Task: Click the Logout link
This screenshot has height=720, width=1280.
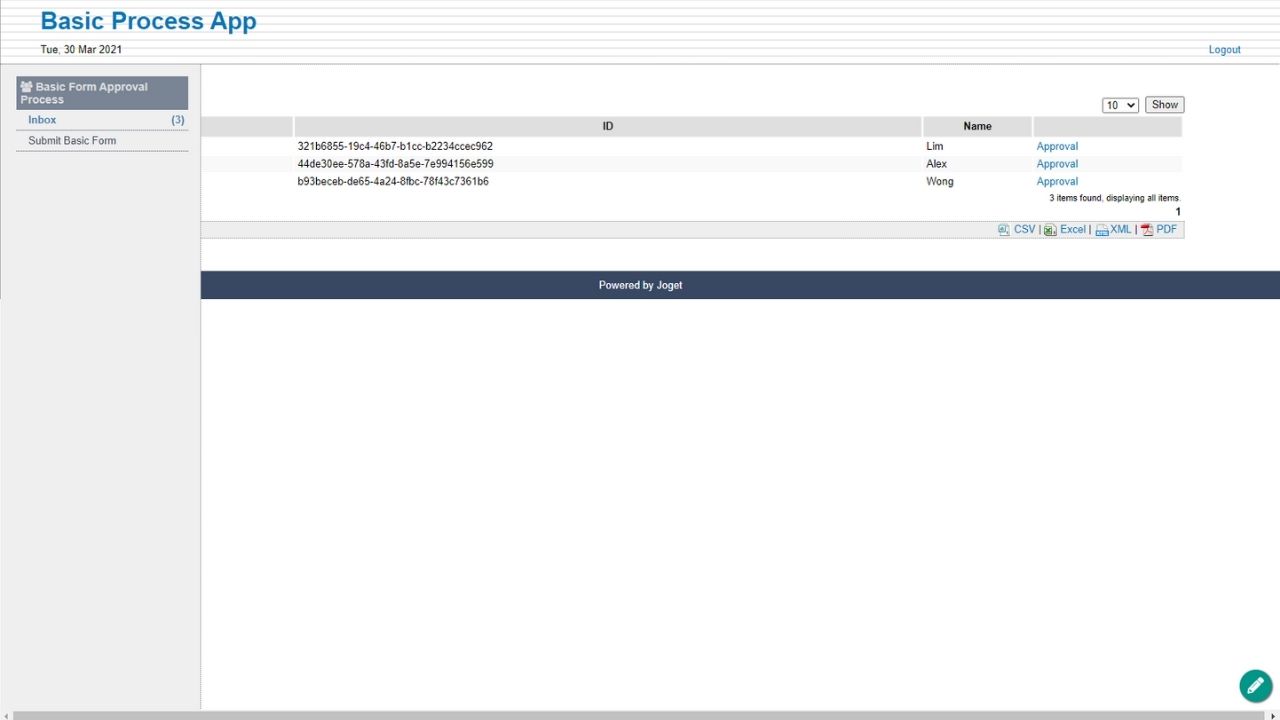Action: coord(1224,50)
